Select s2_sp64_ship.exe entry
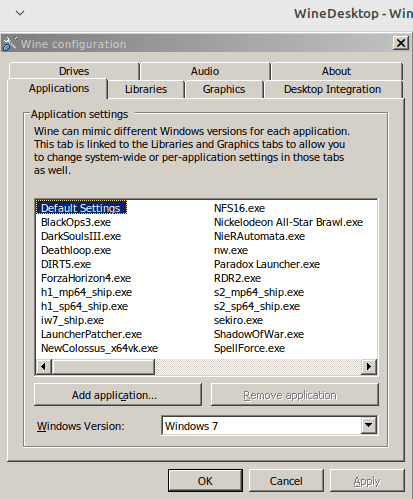Viewport: 413px width, 499px height. pos(257,306)
